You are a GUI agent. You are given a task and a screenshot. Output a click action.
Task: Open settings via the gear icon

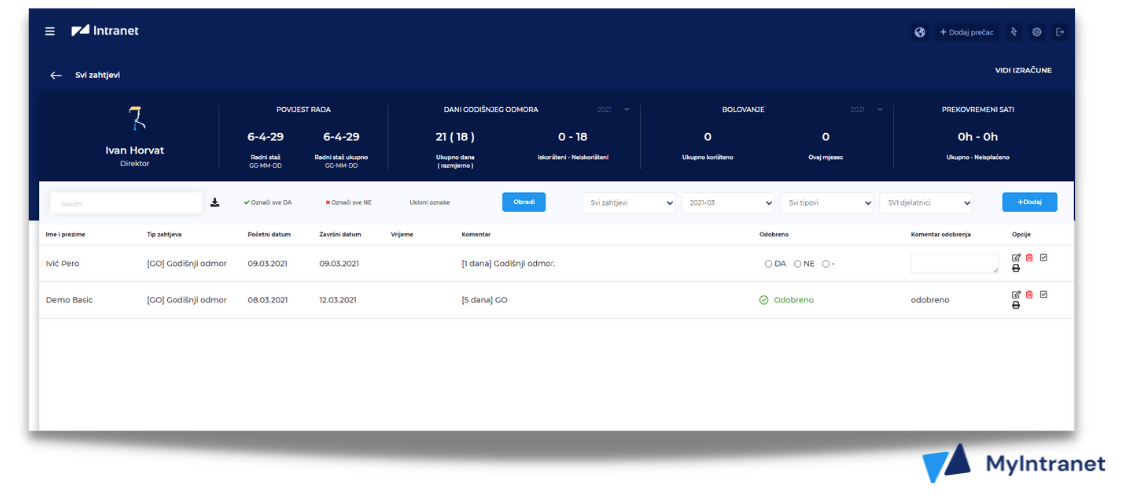coord(1037,32)
